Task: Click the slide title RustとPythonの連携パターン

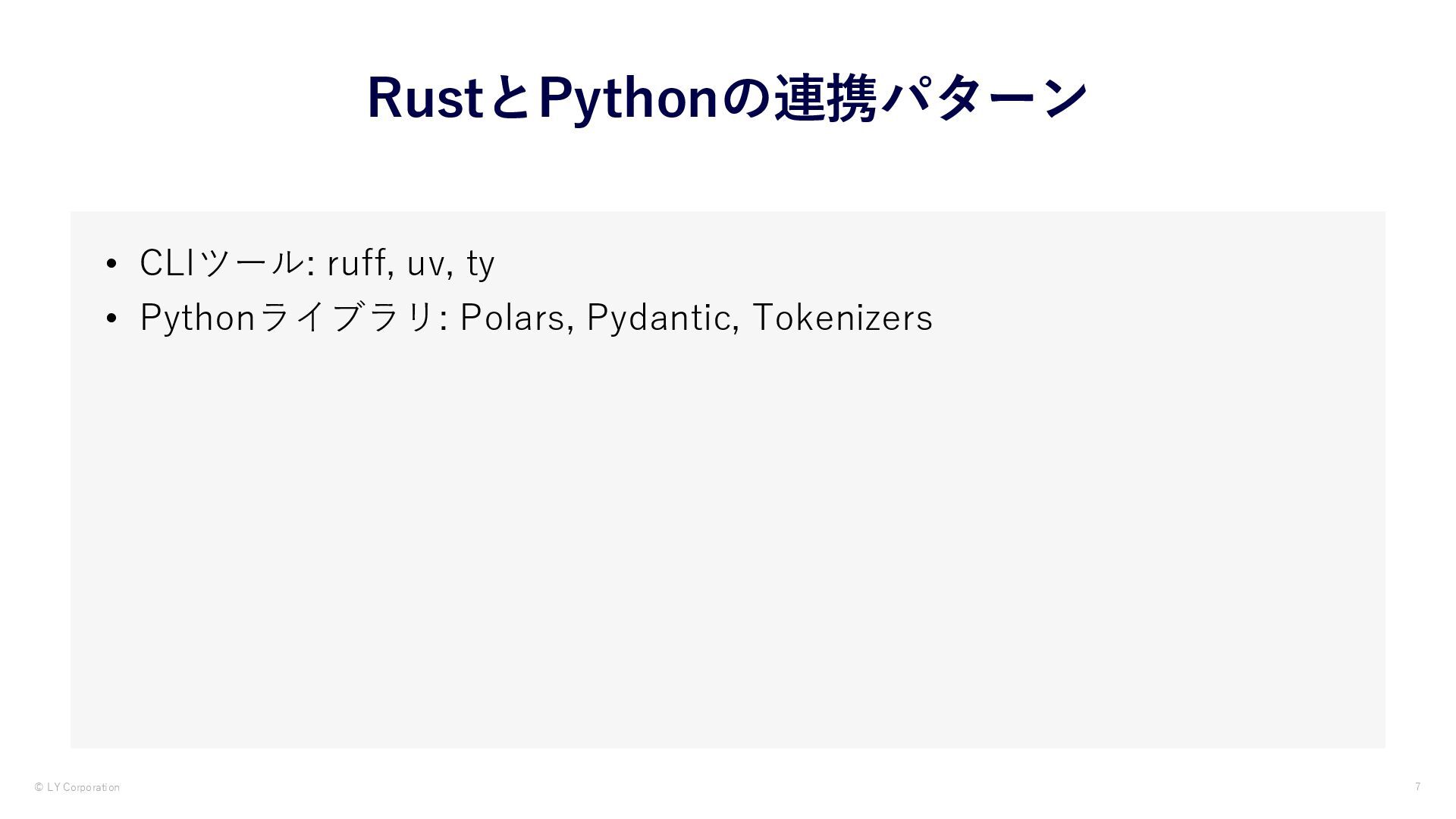Action: click(727, 99)
